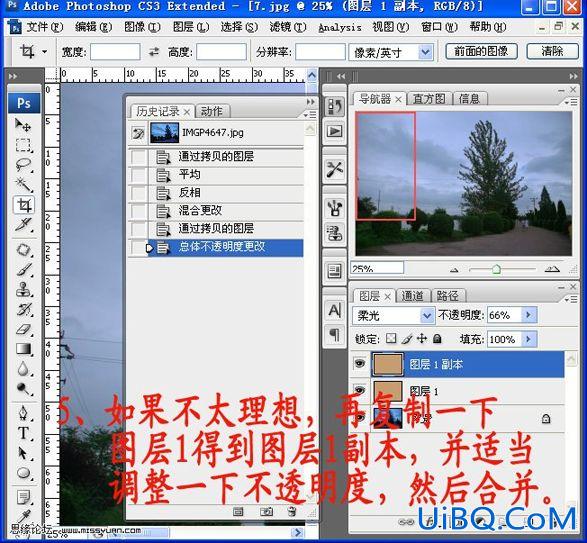Set history brush source at 混合更改
587x543 pixels.
point(138,211)
